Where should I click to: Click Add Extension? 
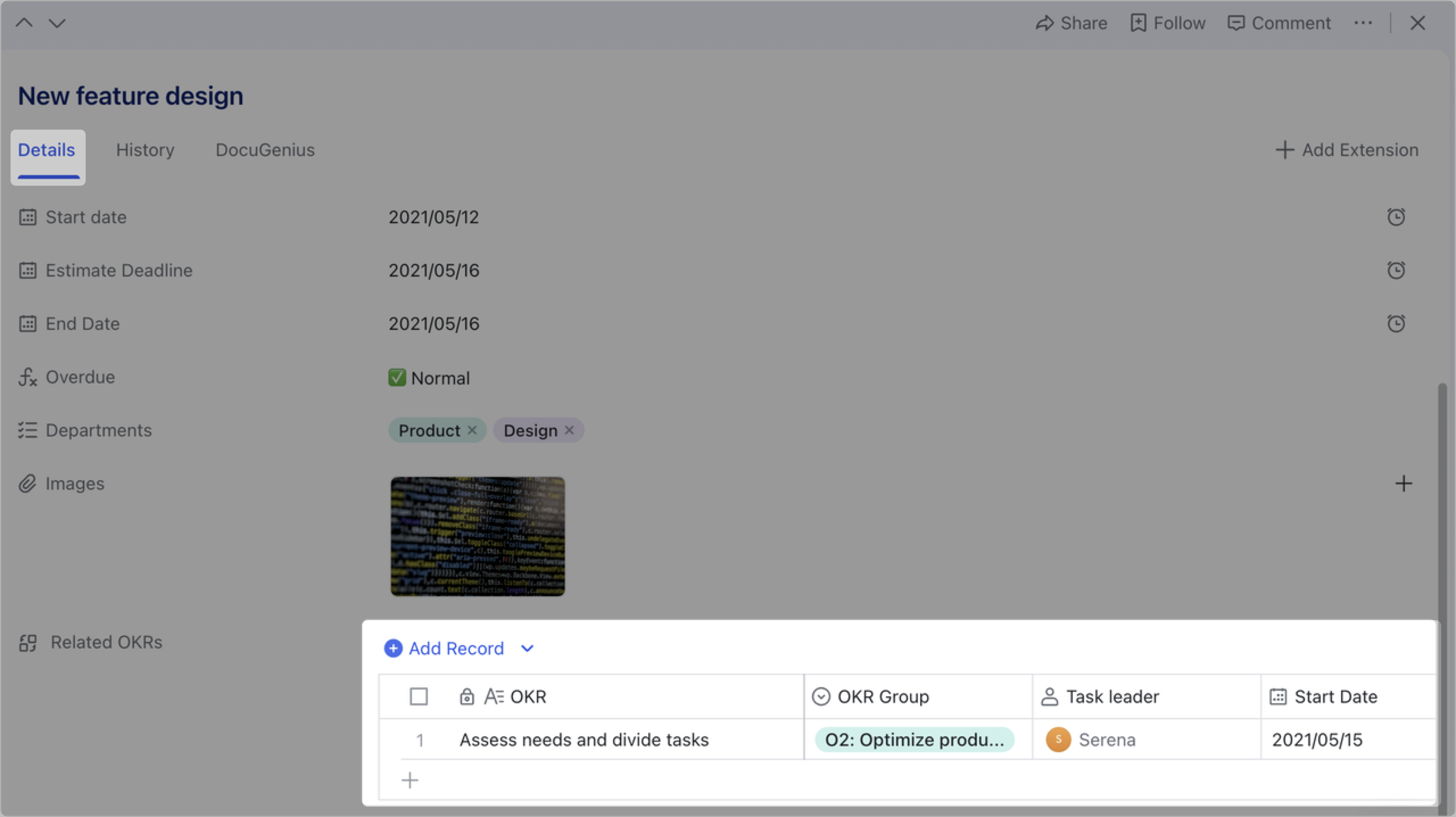(x=1347, y=150)
